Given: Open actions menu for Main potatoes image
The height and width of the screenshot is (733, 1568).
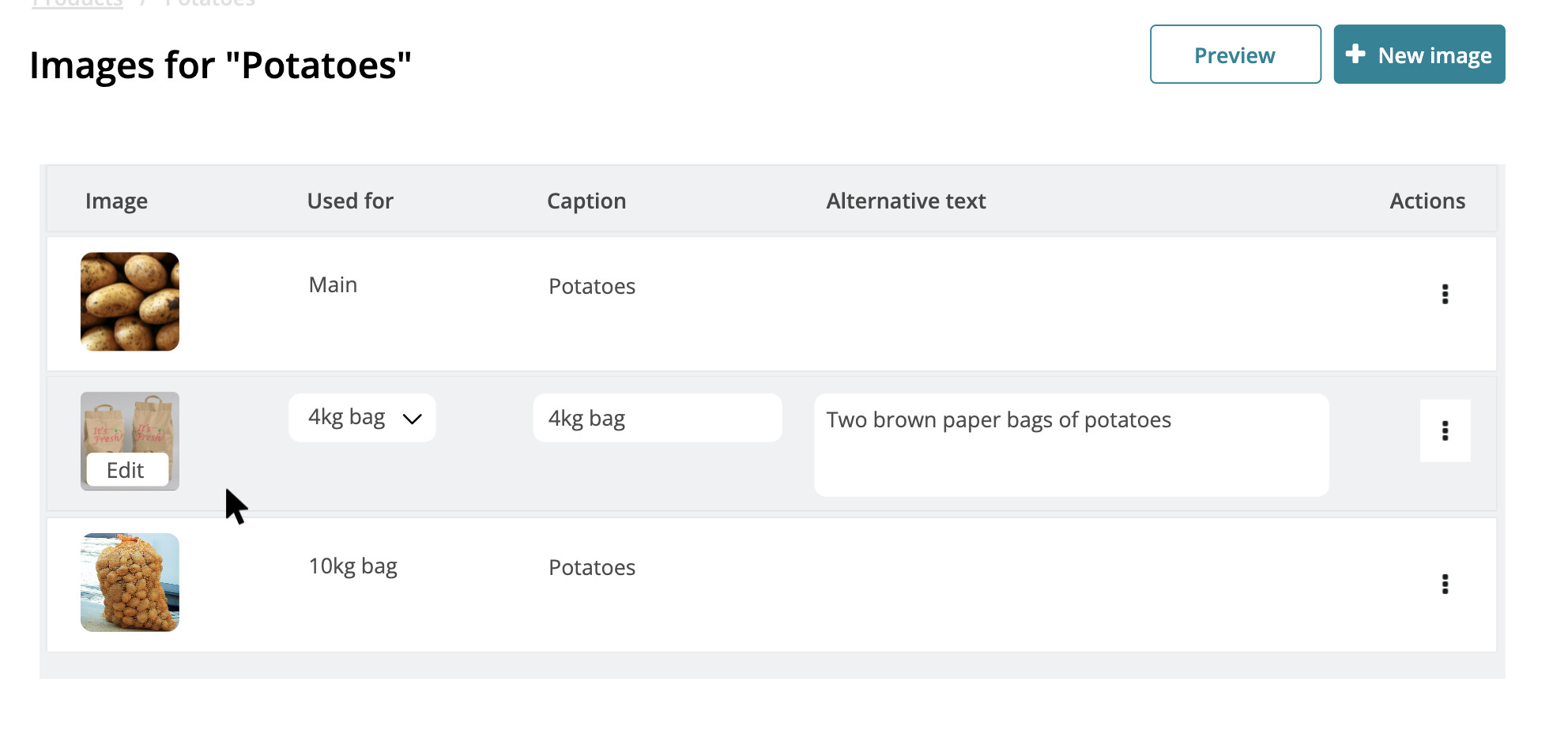Looking at the screenshot, I should tap(1445, 295).
